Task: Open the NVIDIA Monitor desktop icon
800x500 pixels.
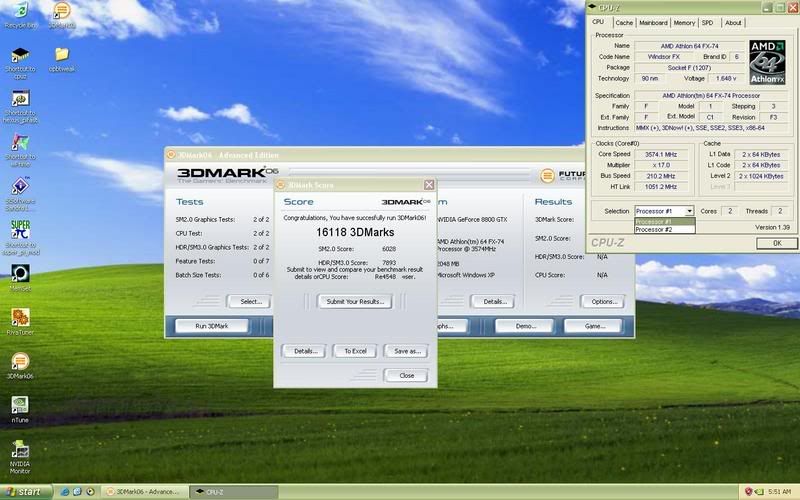Action: 20,449
